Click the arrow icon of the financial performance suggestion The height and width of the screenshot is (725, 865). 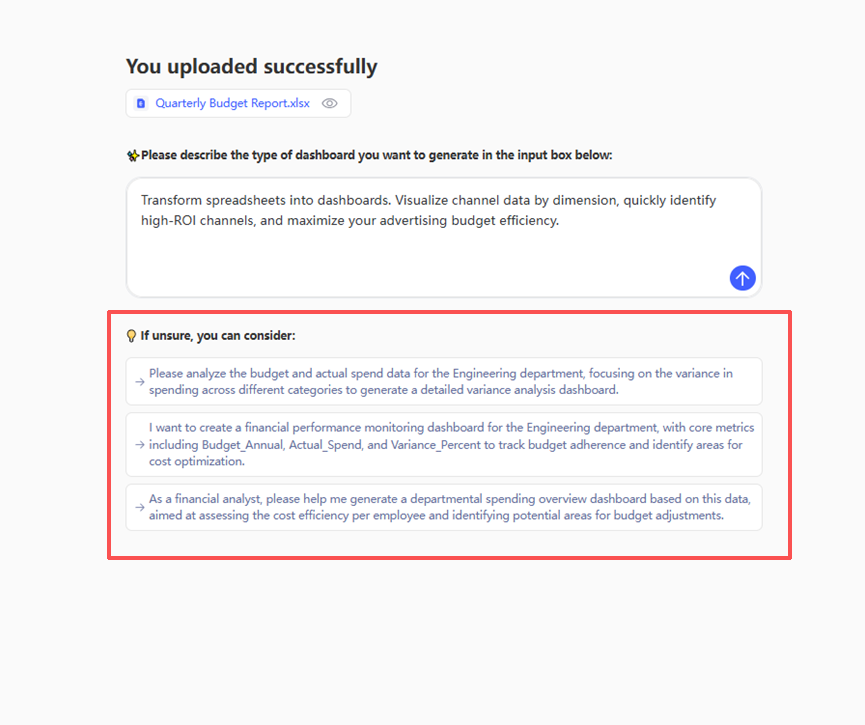coord(139,444)
